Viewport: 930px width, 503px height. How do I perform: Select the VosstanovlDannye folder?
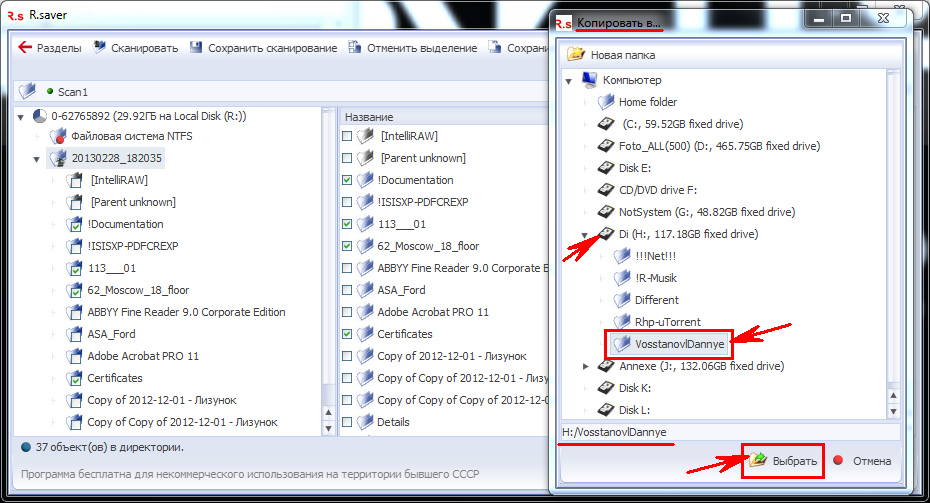click(677, 344)
